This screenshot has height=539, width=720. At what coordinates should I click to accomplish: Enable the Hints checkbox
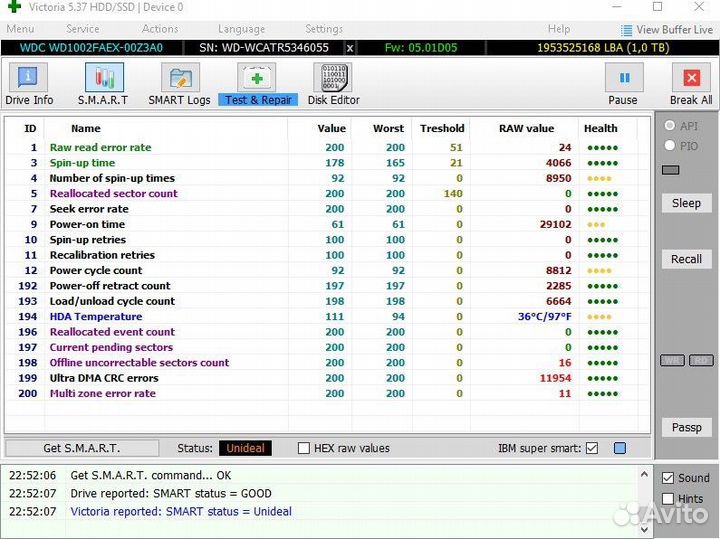(x=668, y=499)
